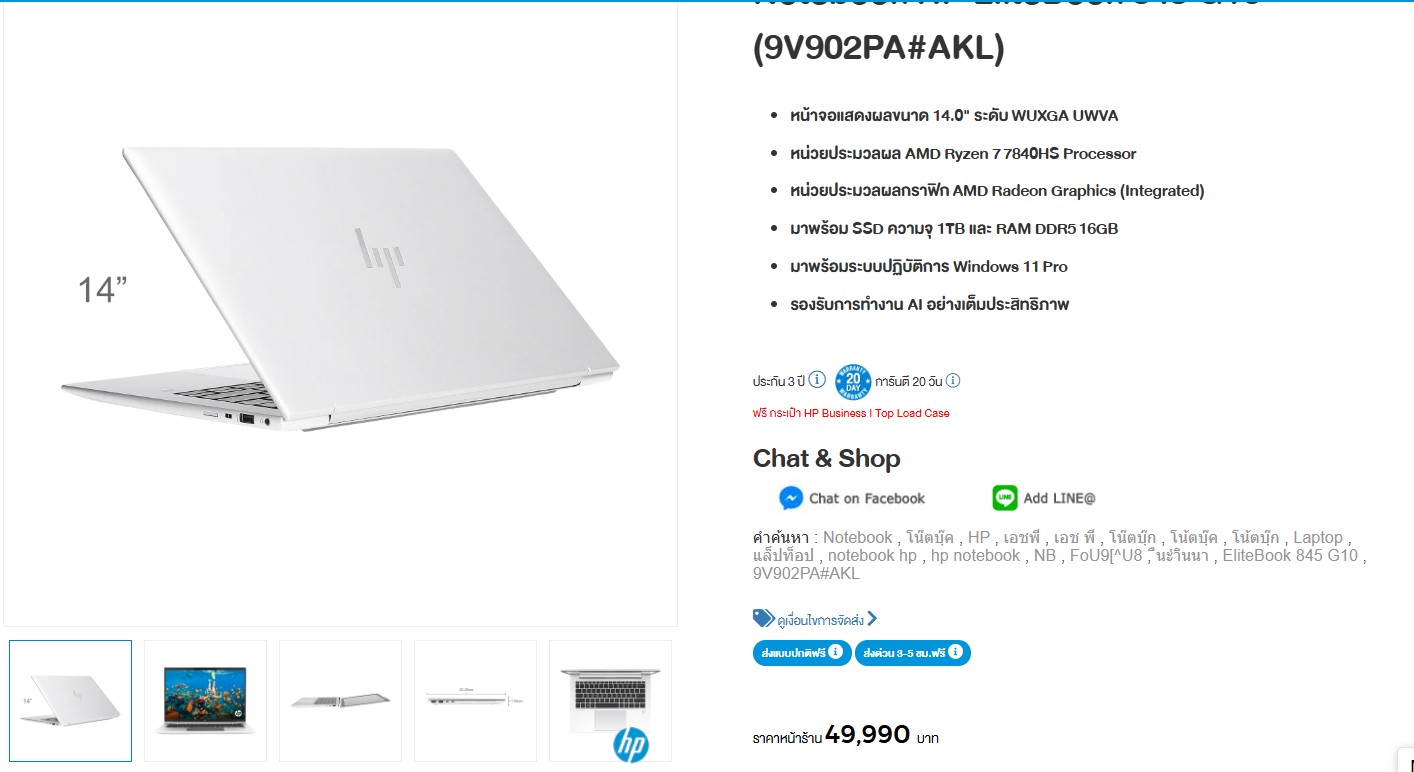Click the Facebook Messenger chat icon
This screenshot has height=772, width=1414.
[x=791, y=498]
